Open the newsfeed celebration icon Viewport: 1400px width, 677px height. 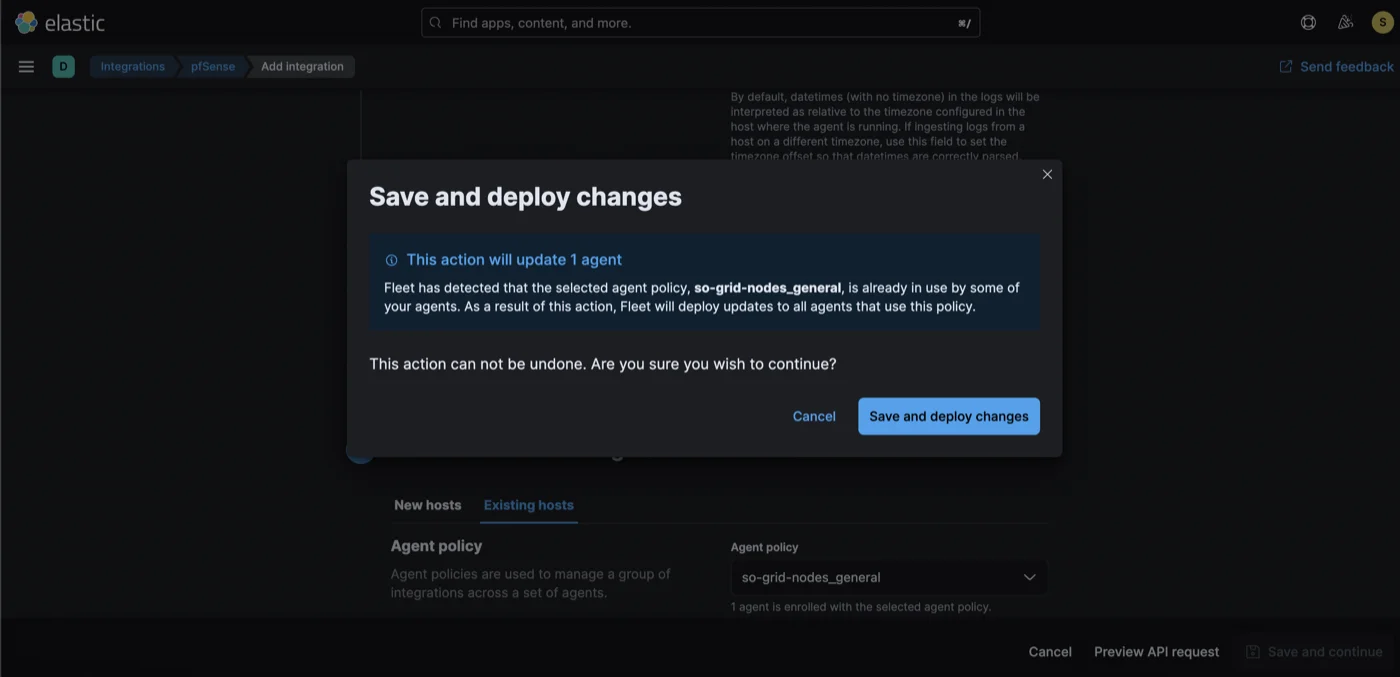pyautogui.click(x=1345, y=22)
